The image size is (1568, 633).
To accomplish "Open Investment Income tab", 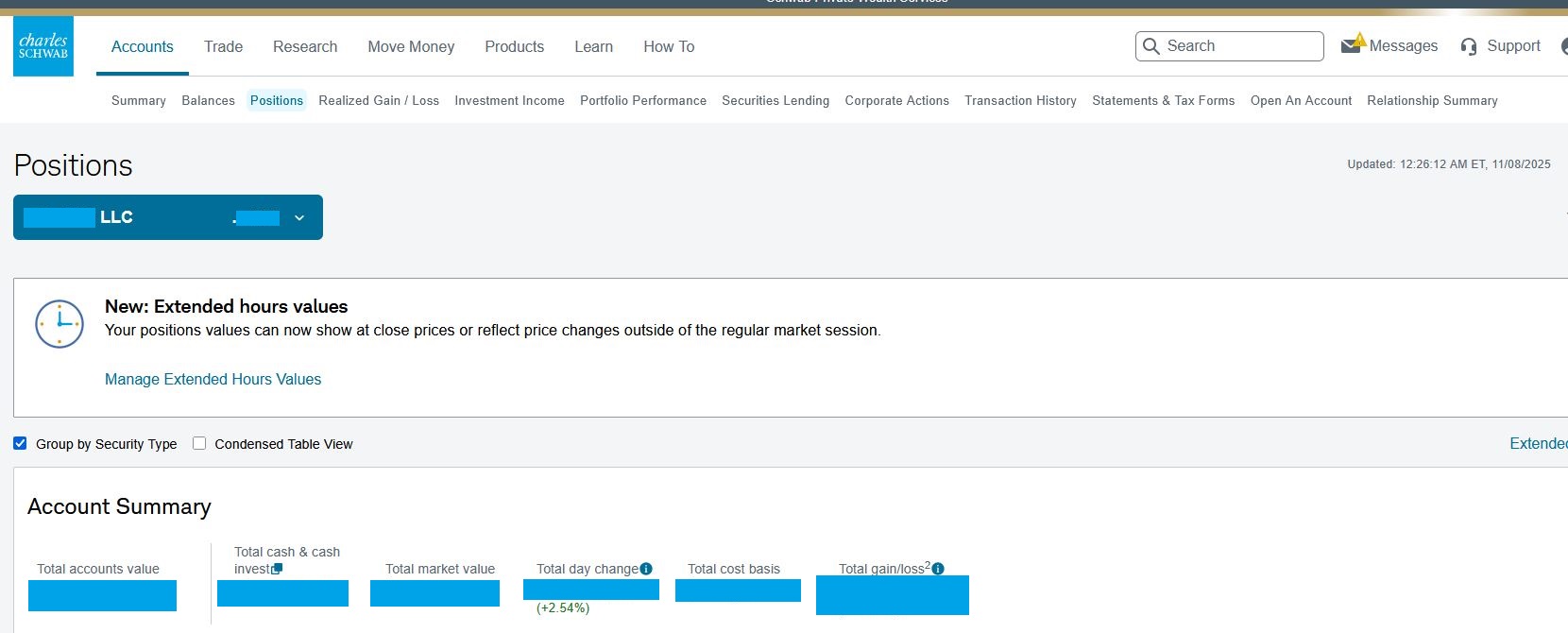I will click(x=510, y=100).
